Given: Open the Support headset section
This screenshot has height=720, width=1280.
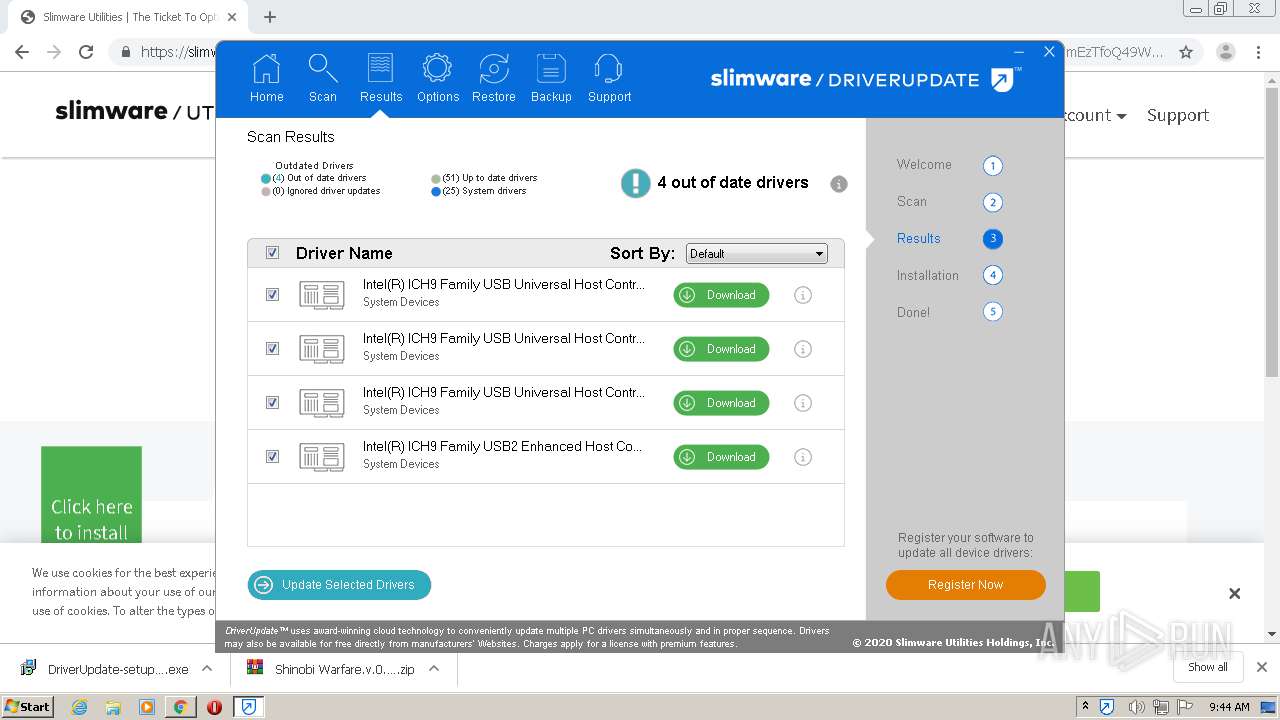Looking at the screenshot, I should tap(609, 78).
